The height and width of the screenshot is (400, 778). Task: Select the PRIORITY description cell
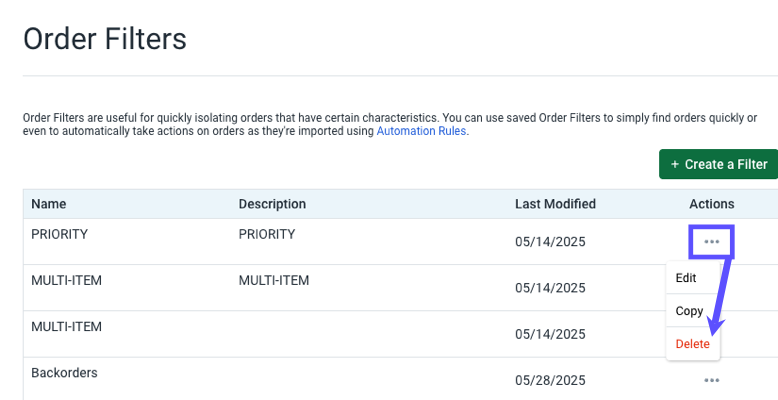point(267,234)
